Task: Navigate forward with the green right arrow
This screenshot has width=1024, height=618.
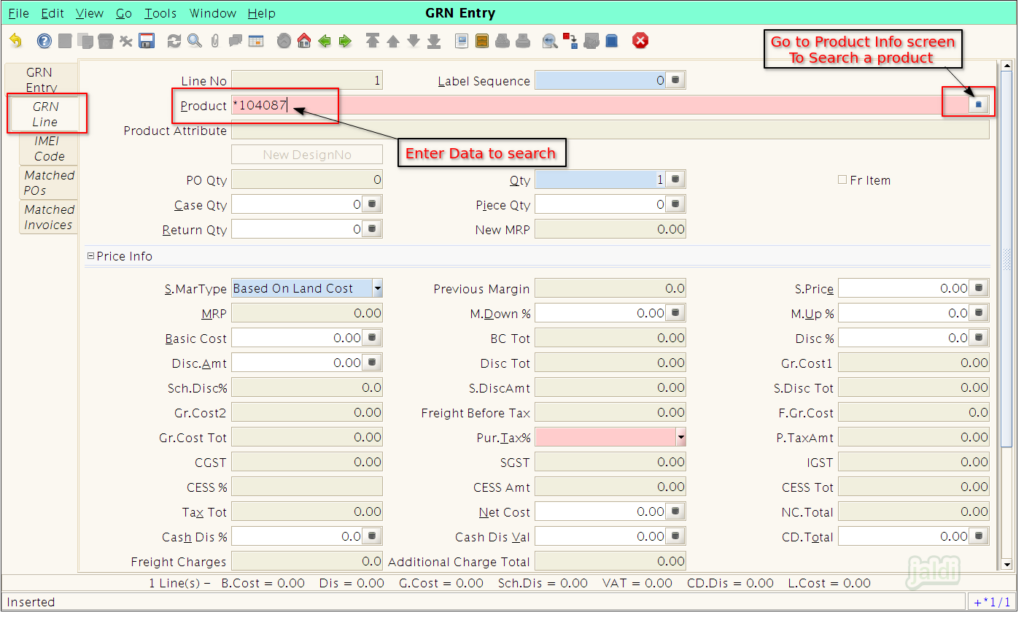Action: [345, 41]
